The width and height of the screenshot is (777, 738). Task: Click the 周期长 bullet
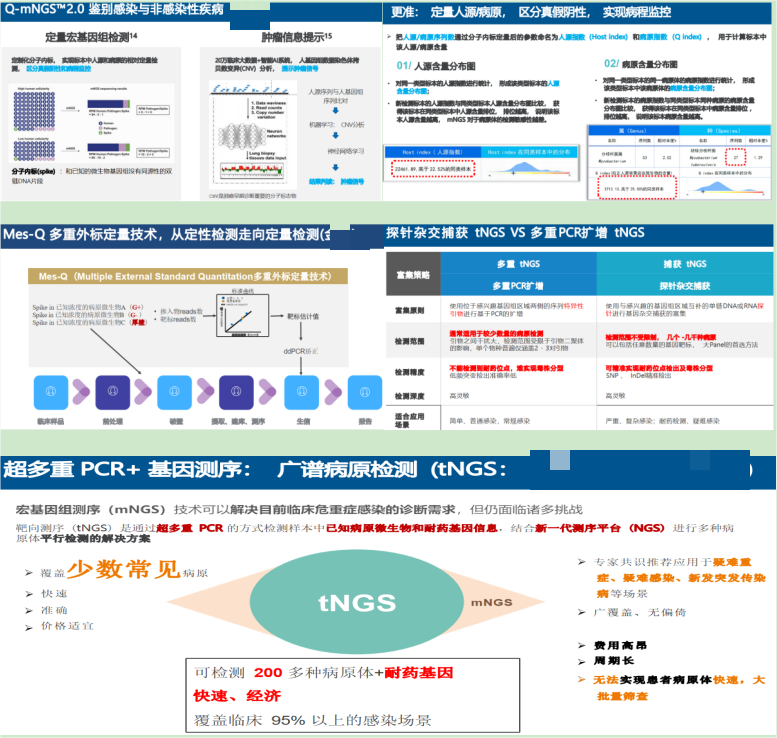pyautogui.click(x=614, y=661)
